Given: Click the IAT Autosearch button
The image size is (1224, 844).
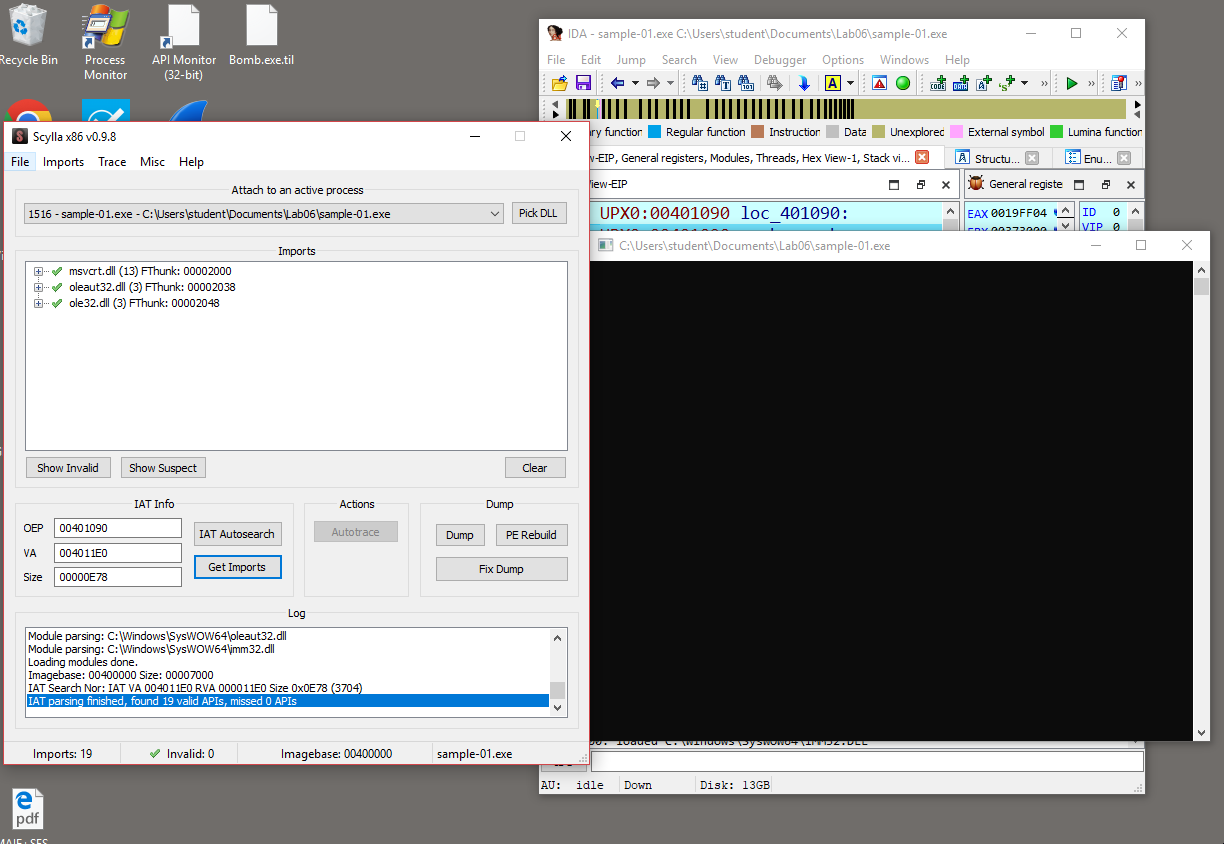Looking at the screenshot, I should (237, 534).
